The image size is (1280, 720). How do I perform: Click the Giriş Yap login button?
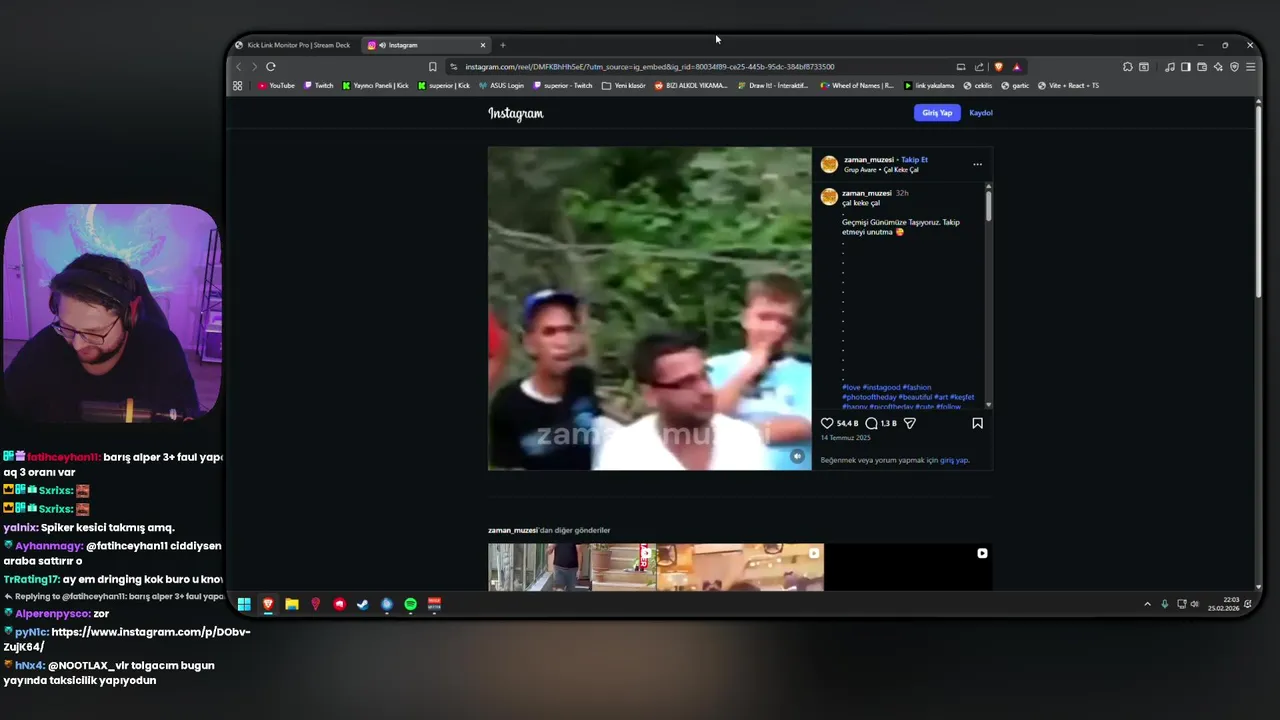(937, 113)
